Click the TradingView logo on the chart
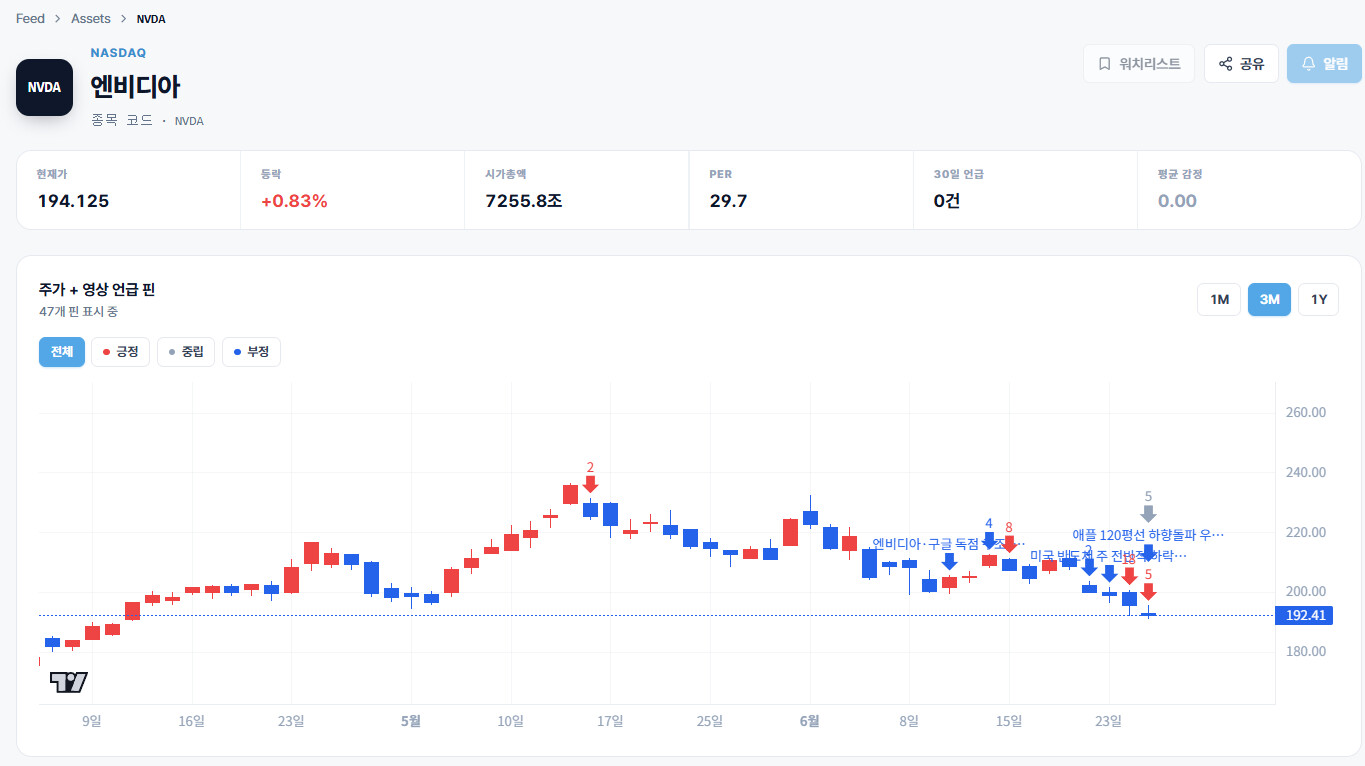 [69, 682]
